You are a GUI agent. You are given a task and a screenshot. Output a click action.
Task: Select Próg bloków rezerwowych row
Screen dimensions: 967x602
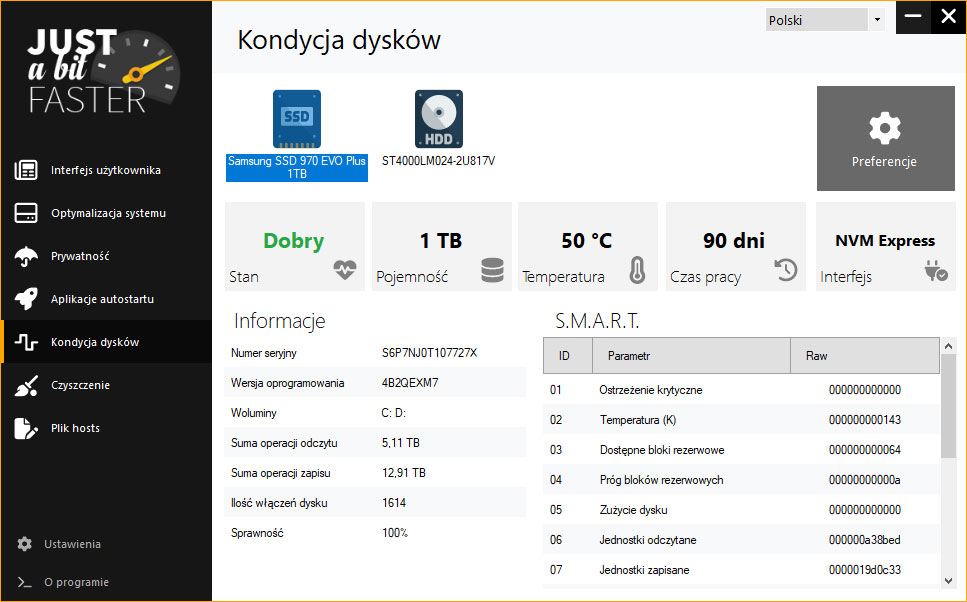coord(741,480)
